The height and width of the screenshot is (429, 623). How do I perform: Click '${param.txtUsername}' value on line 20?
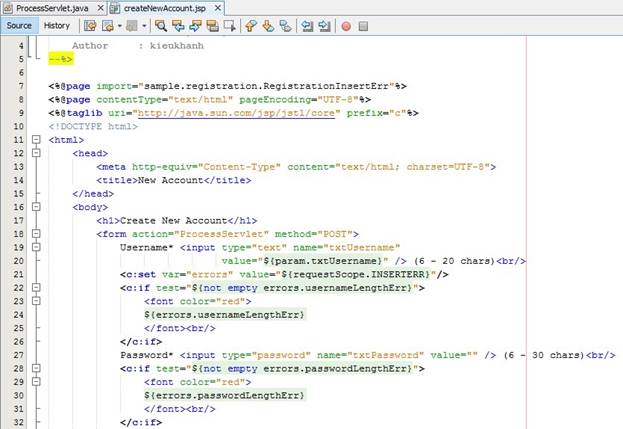tap(323, 261)
